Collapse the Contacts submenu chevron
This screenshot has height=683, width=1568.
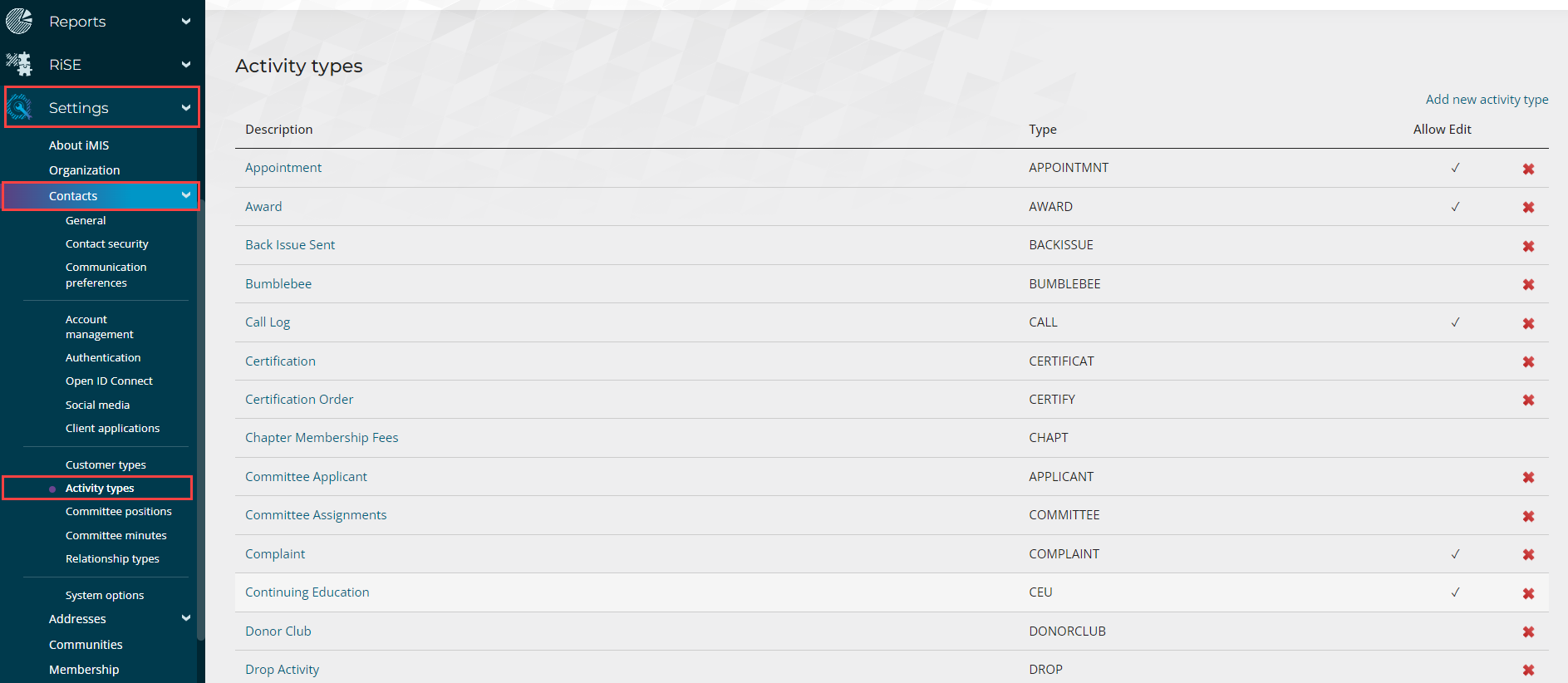tap(186, 195)
